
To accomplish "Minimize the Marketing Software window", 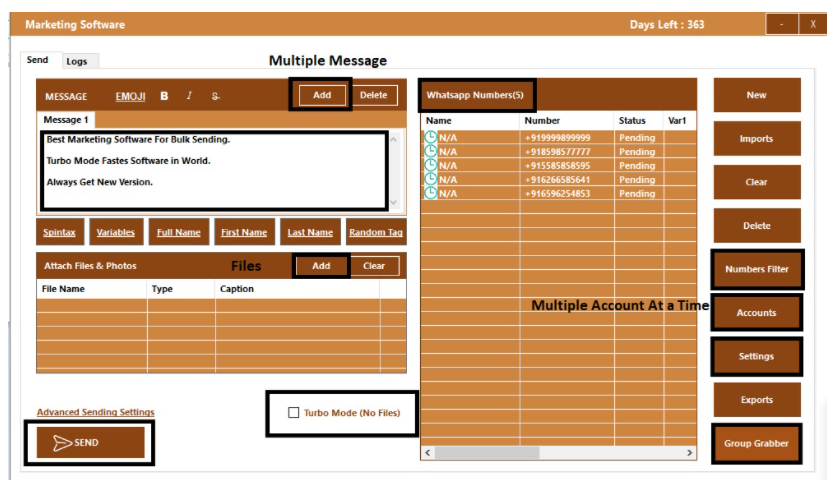I will (x=781, y=24).
